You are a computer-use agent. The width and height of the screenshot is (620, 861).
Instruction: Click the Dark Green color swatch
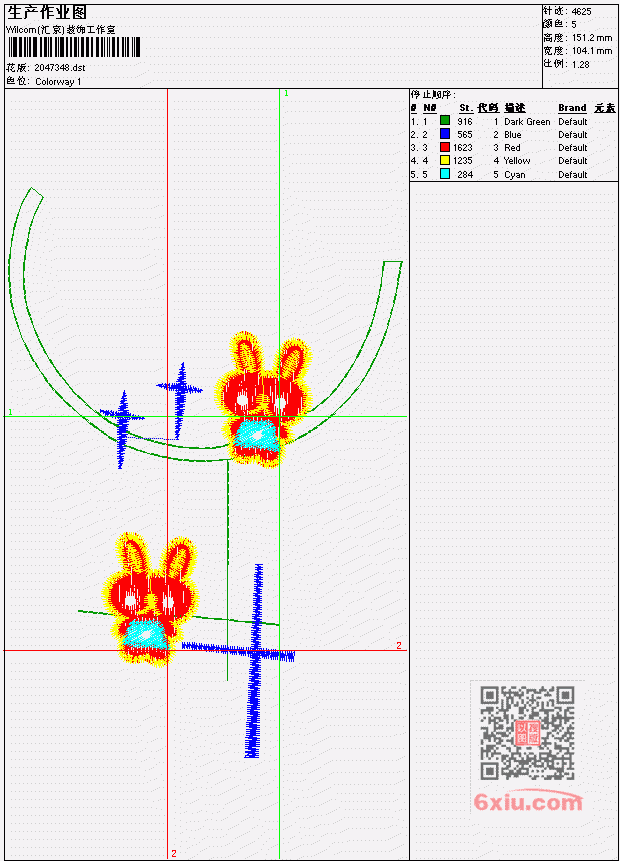(x=445, y=120)
